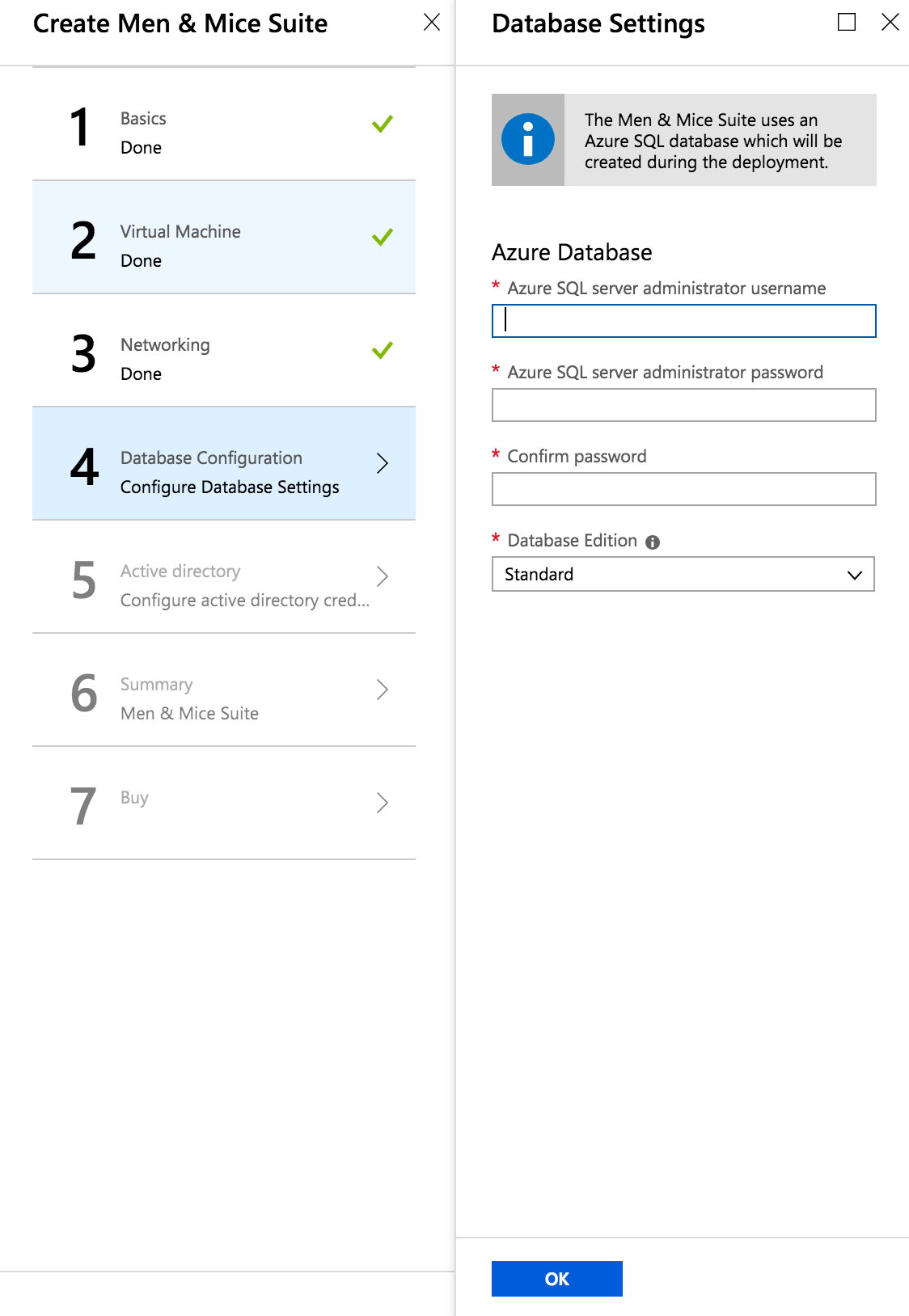Open the Database Edition dropdown

pos(683,575)
